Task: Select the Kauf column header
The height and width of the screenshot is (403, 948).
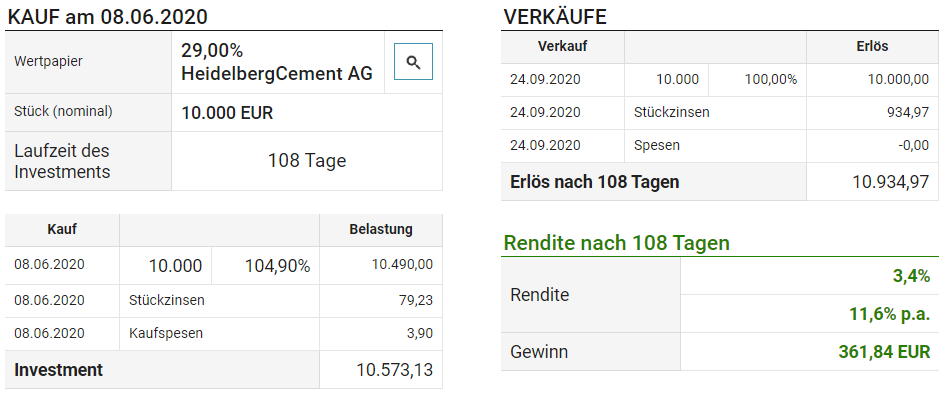Action: 62,230
